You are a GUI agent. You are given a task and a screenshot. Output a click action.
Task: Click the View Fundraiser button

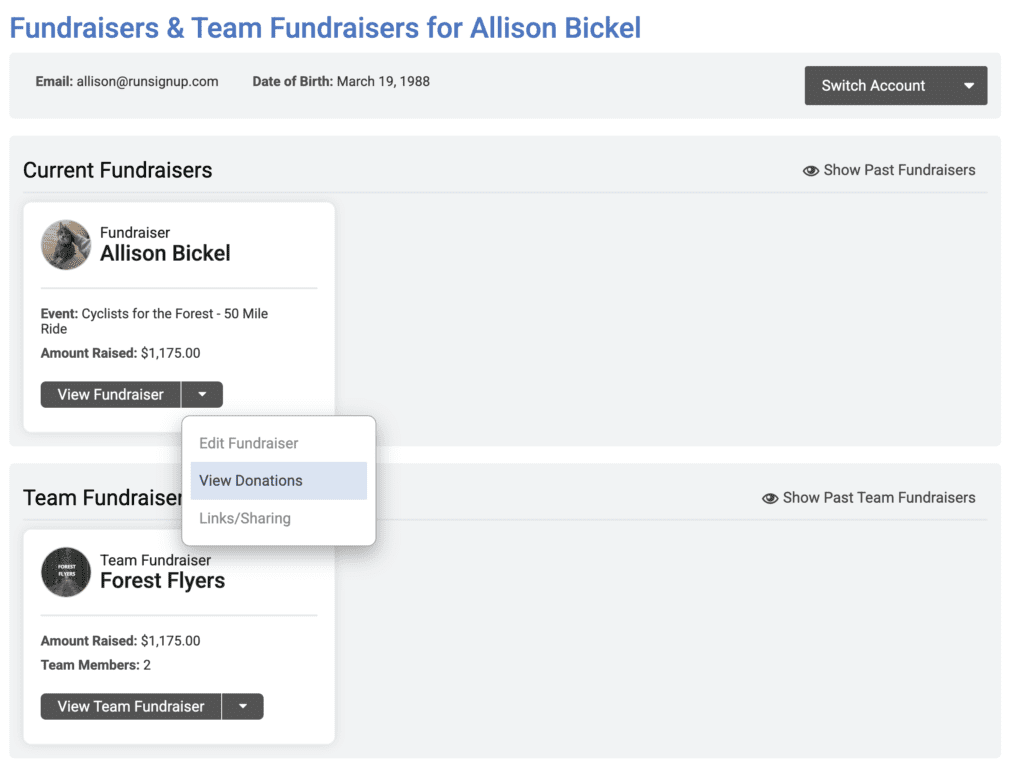point(110,394)
